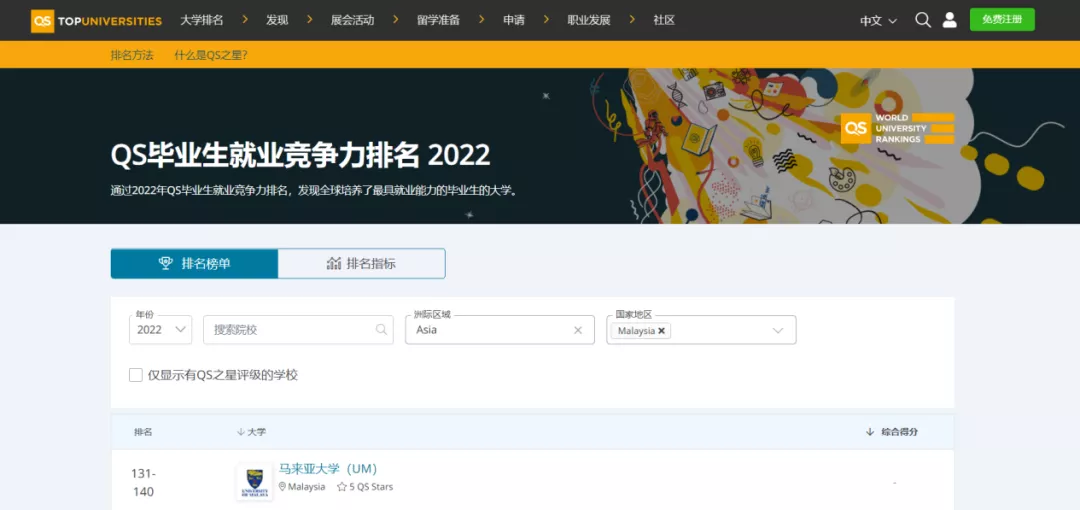Remove the Malaysia tag via X
This screenshot has height=510, width=1080.
click(661, 331)
